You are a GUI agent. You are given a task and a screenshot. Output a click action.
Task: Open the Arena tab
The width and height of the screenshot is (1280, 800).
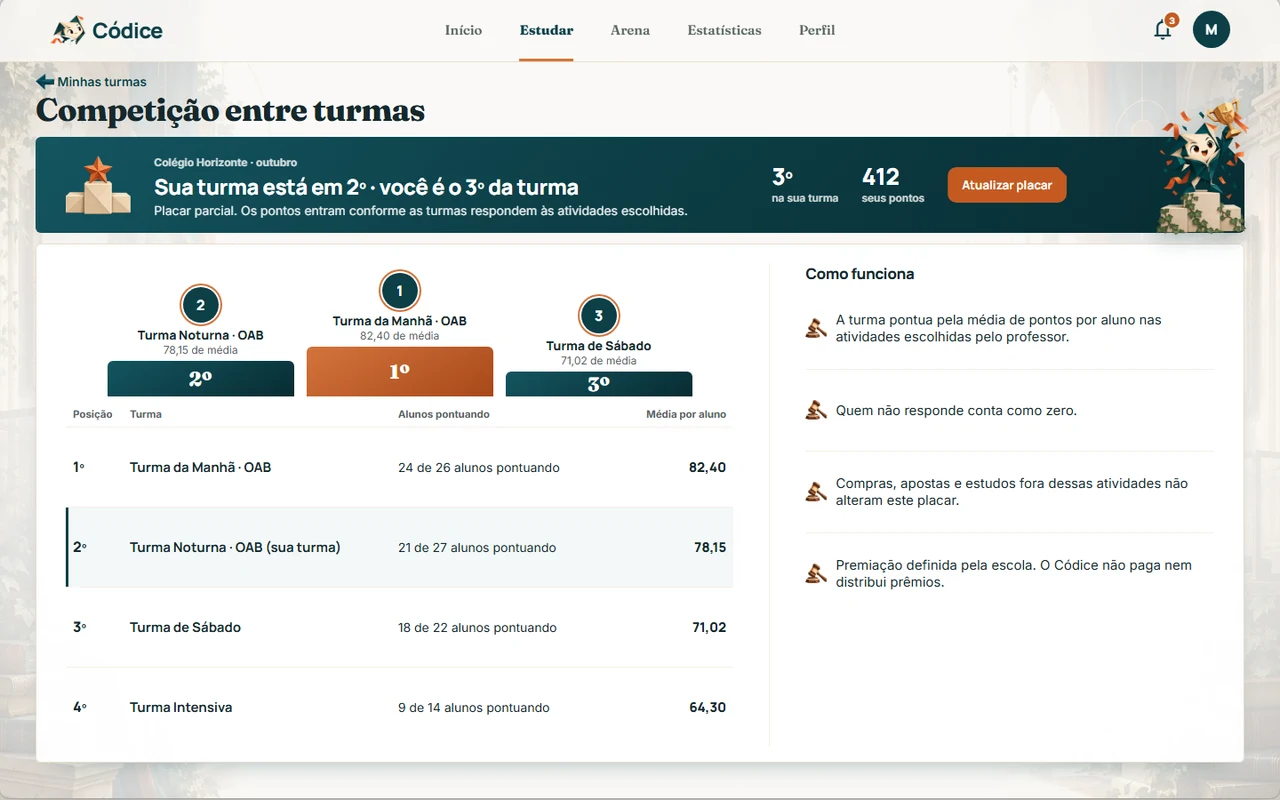[x=630, y=30]
